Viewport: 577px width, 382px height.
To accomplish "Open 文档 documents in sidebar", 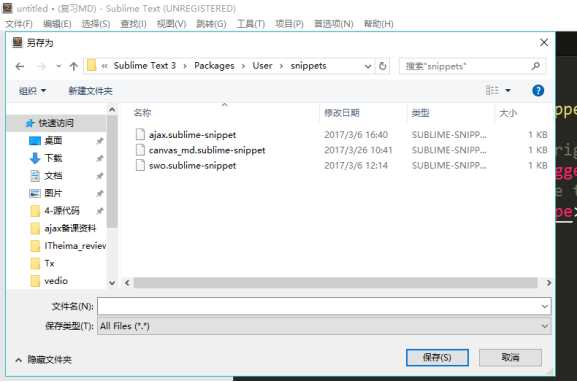I will (x=53, y=176).
